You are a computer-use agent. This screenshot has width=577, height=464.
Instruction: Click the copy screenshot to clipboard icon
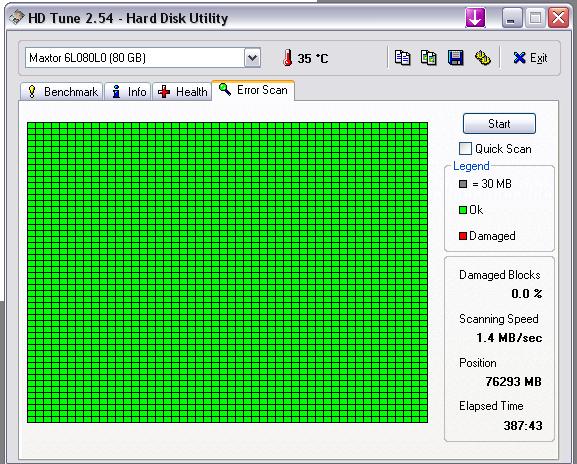click(x=429, y=58)
